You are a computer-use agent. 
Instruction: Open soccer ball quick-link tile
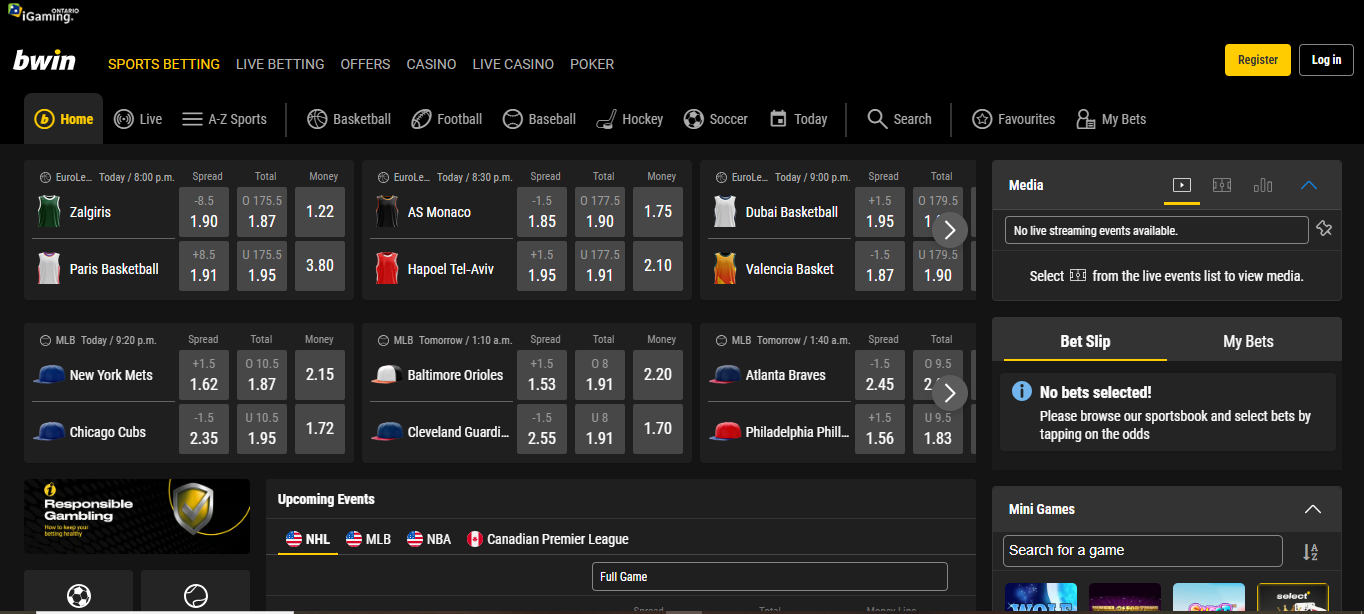pos(78,592)
